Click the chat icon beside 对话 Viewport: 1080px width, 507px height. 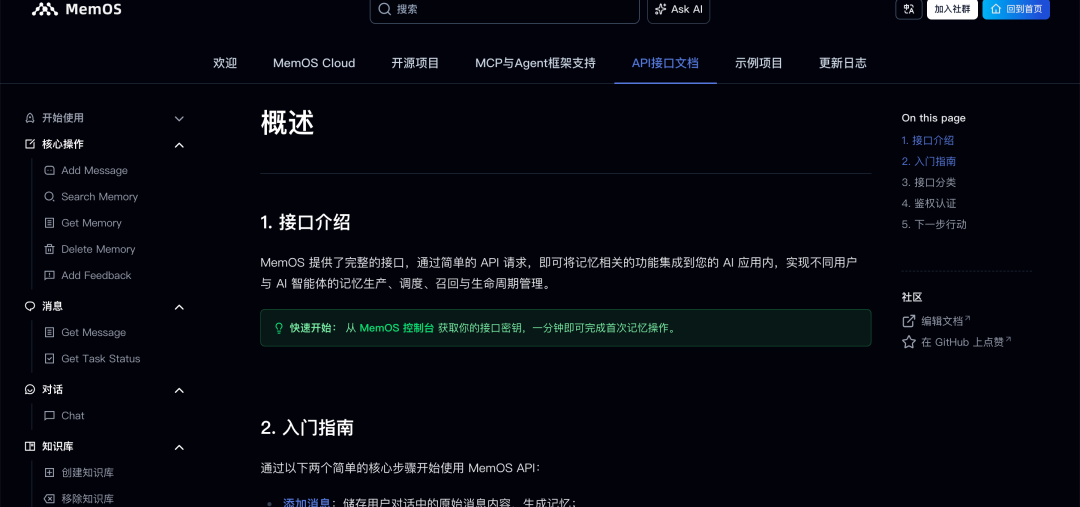(30, 389)
